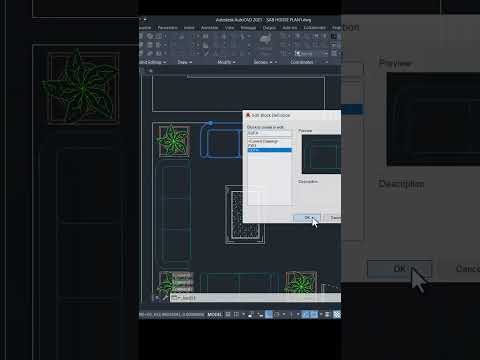Open the Parametric ribbon tab
480x360 pixels.
point(168,28)
